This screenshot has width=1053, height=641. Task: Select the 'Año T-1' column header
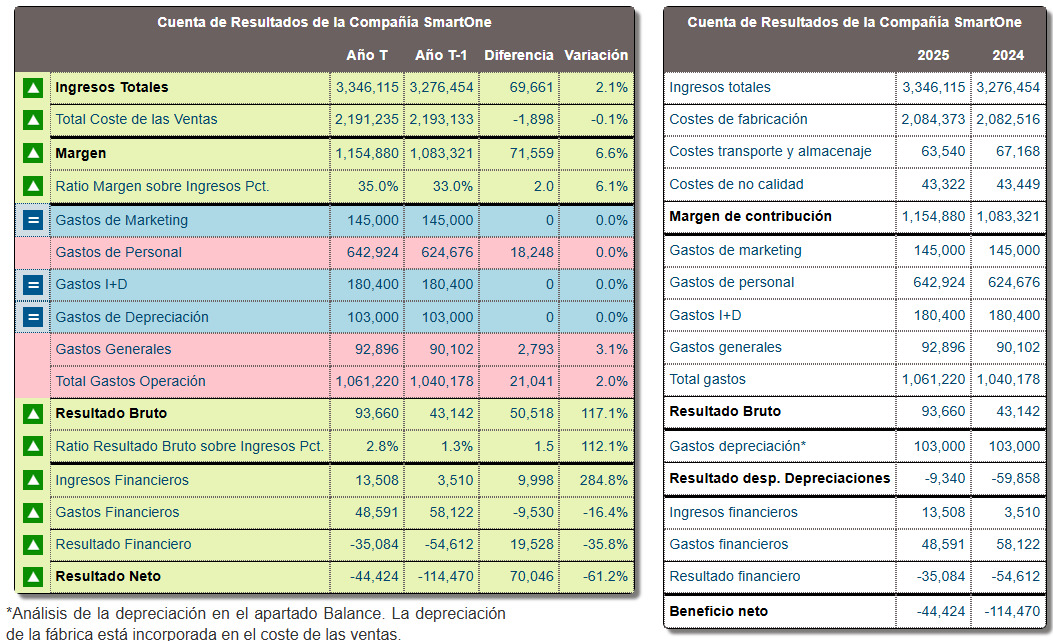point(441,55)
